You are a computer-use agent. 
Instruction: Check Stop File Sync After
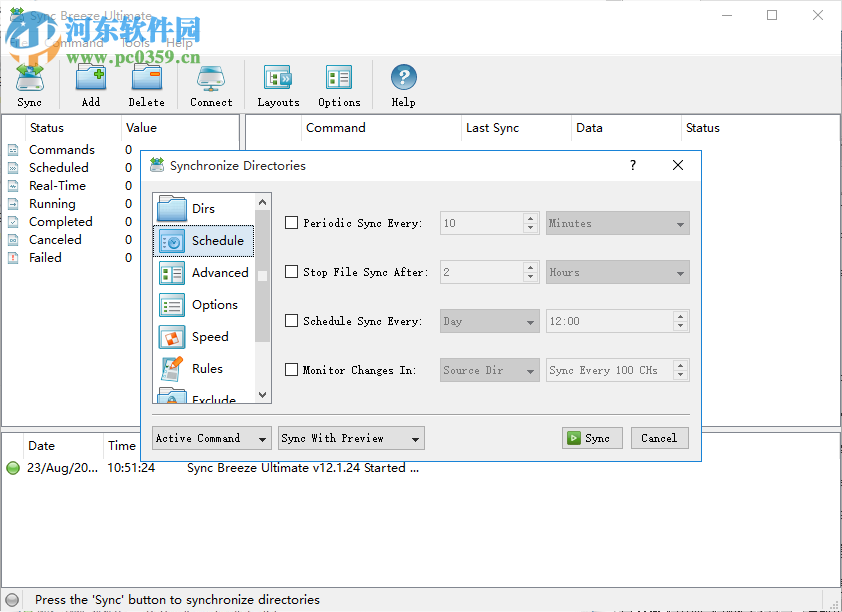pos(291,272)
